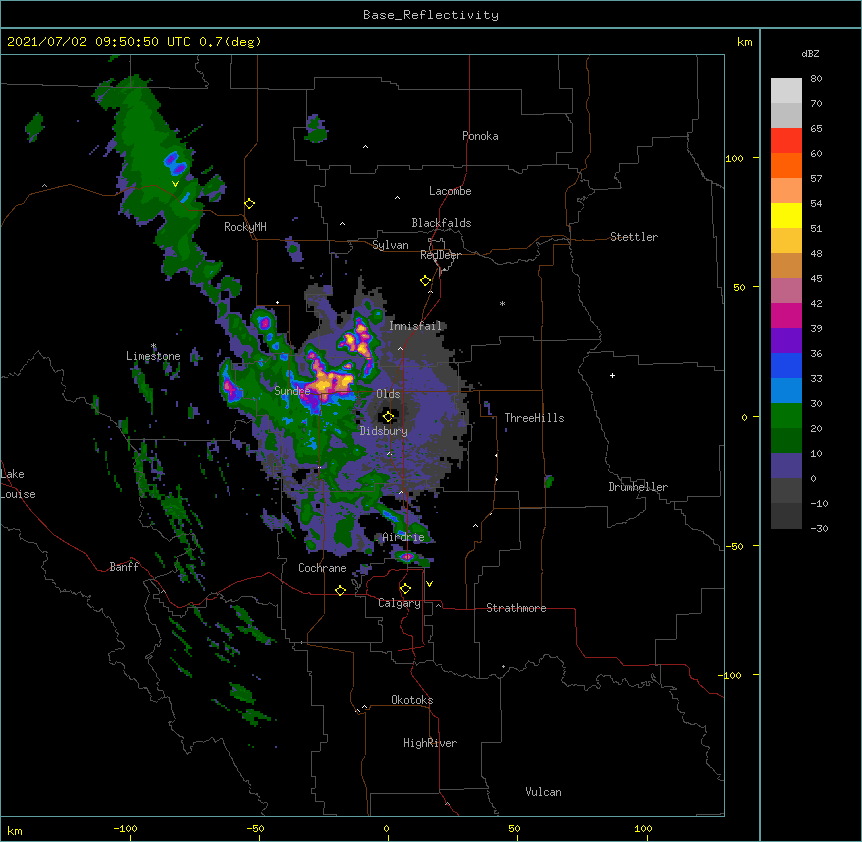Click the Sylvan city label
Image resolution: width=862 pixels, height=842 pixels.
click(x=390, y=245)
